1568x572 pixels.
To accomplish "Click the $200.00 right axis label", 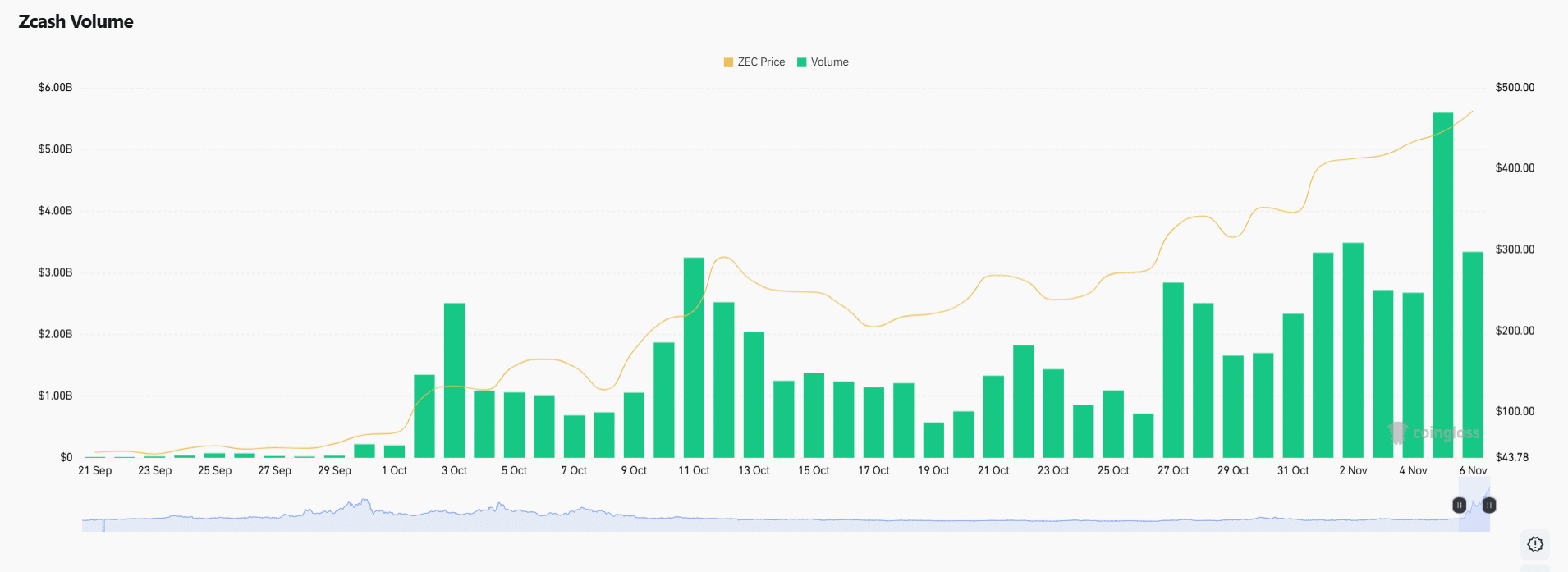I will tap(1515, 331).
